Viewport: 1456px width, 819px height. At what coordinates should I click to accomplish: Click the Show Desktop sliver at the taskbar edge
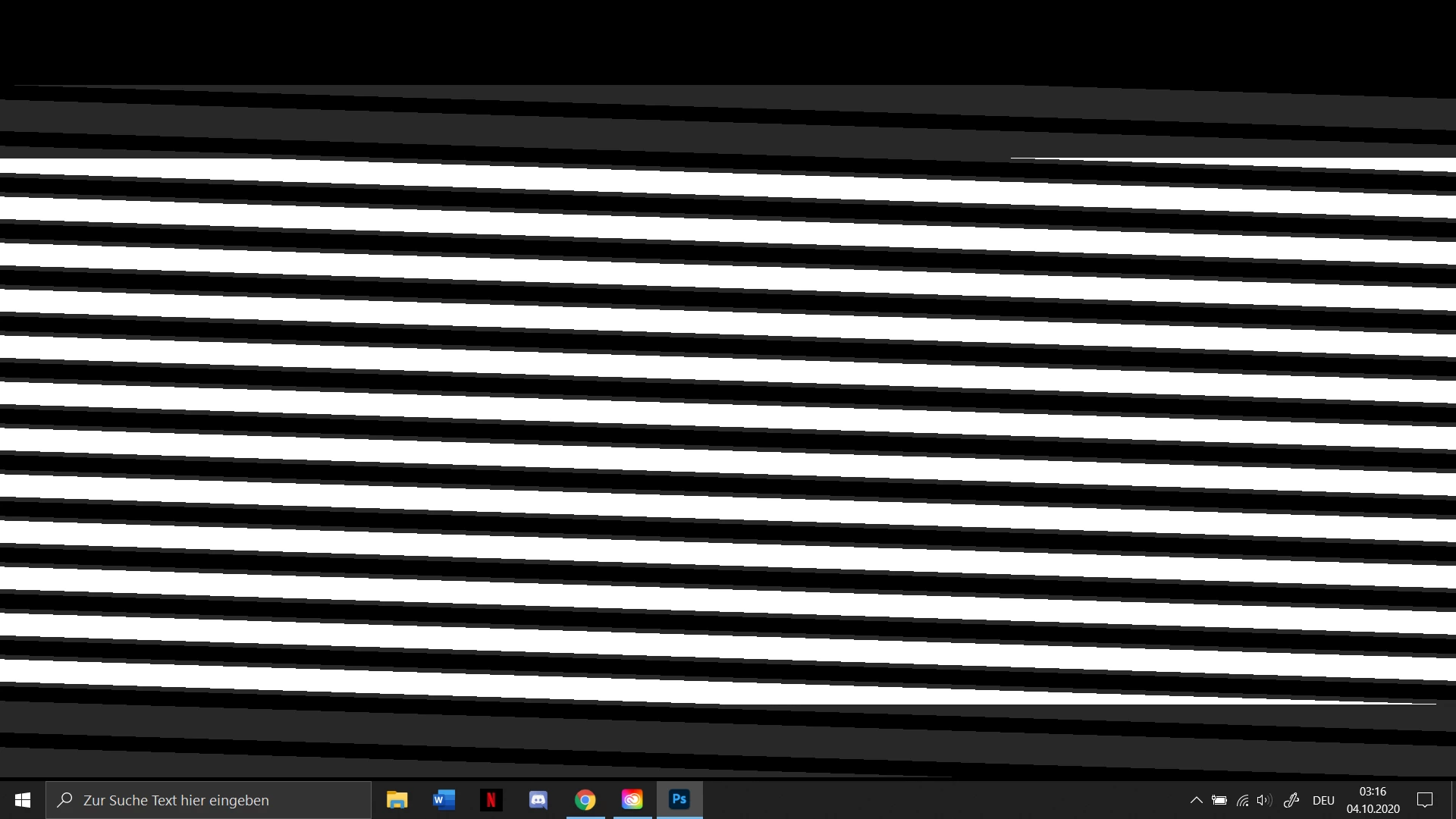[x=1453, y=800]
